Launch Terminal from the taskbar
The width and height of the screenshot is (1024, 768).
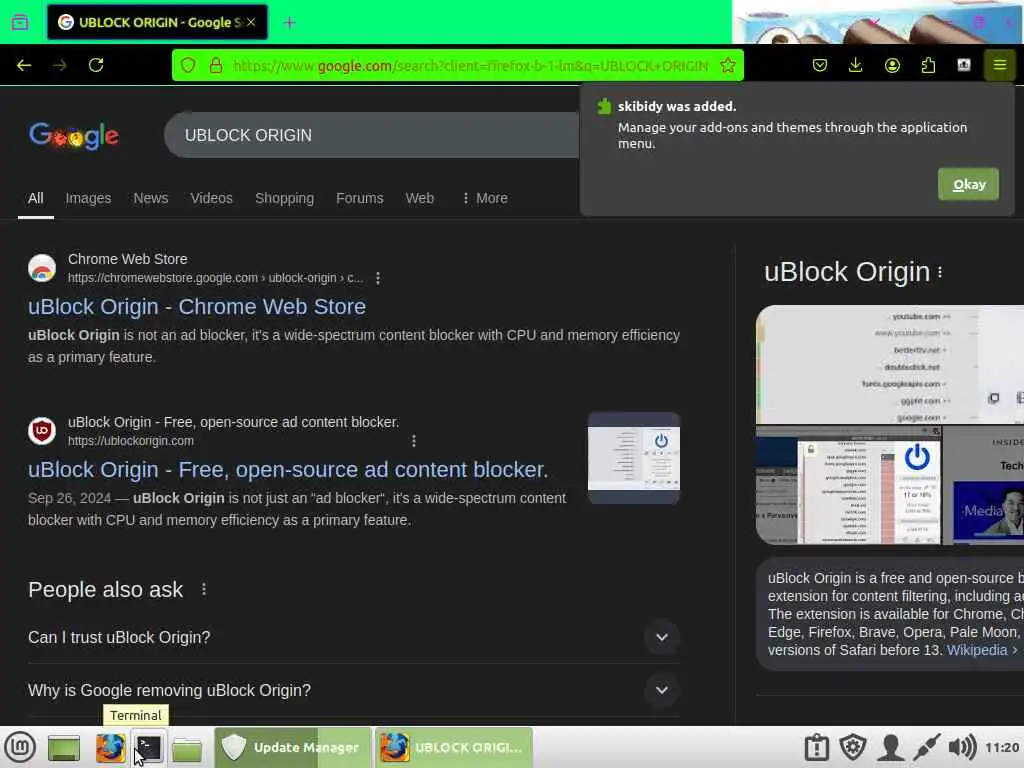click(x=149, y=748)
